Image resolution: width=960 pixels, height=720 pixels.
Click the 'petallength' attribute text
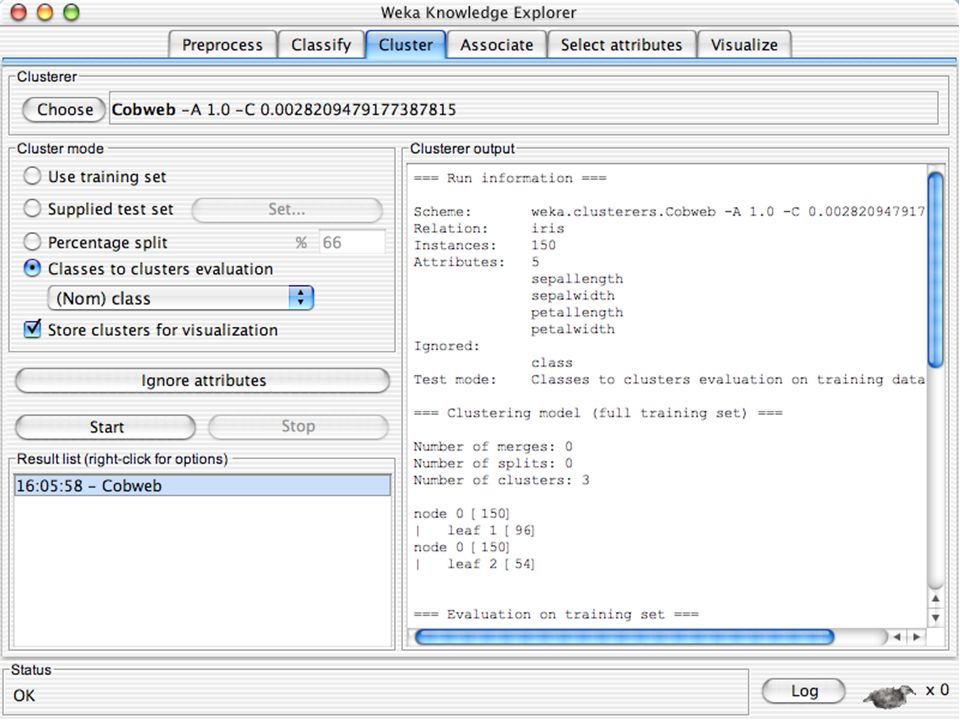tap(577, 312)
